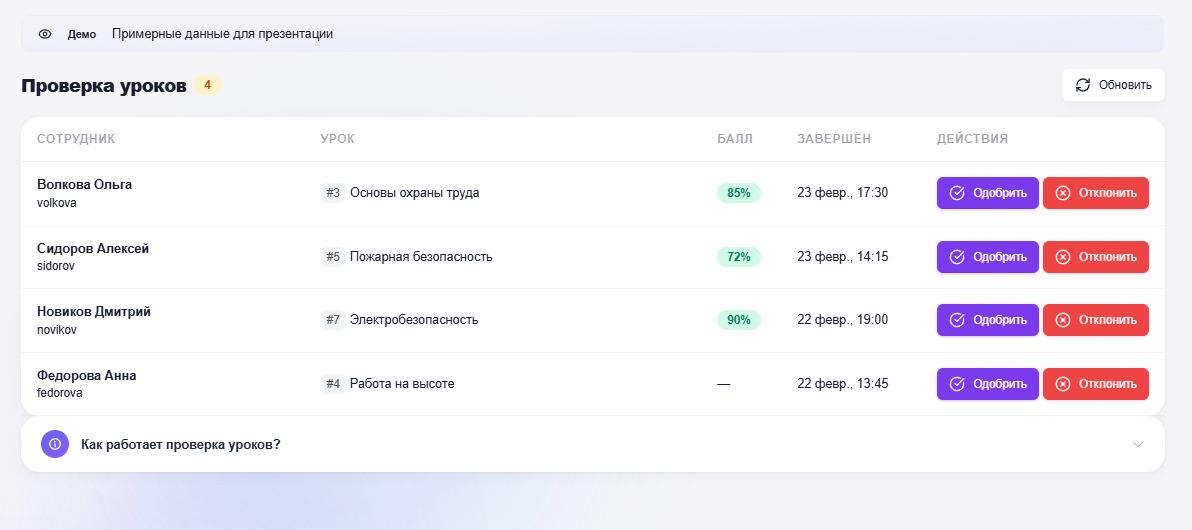
Task: Click the Сотрудник column header
Action: [x=76, y=138]
